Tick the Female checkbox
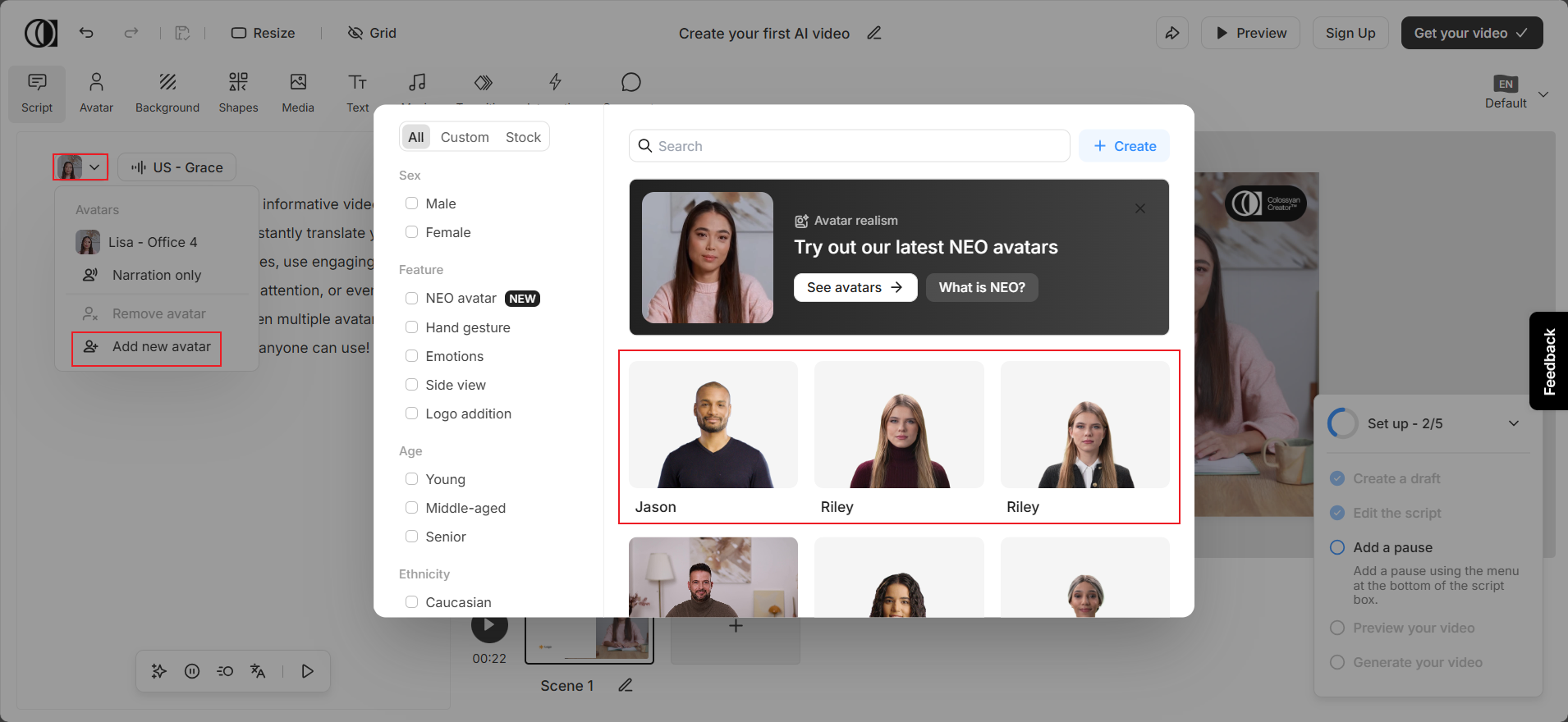The image size is (1568, 722). pos(411,232)
